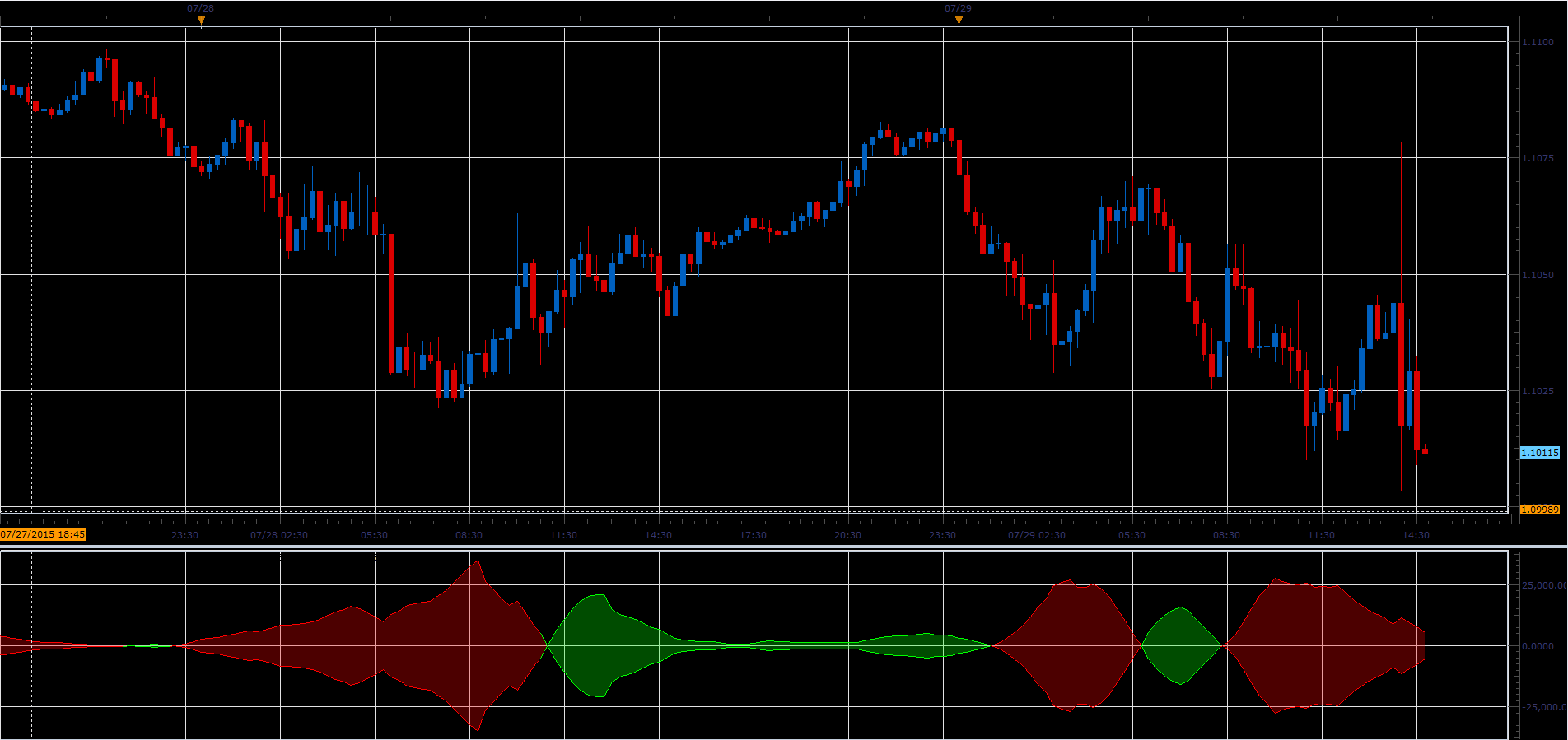Viewport: 1568px width, 740px height.
Task: Click the 1.1025 price axis label
Action: click(1538, 391)
